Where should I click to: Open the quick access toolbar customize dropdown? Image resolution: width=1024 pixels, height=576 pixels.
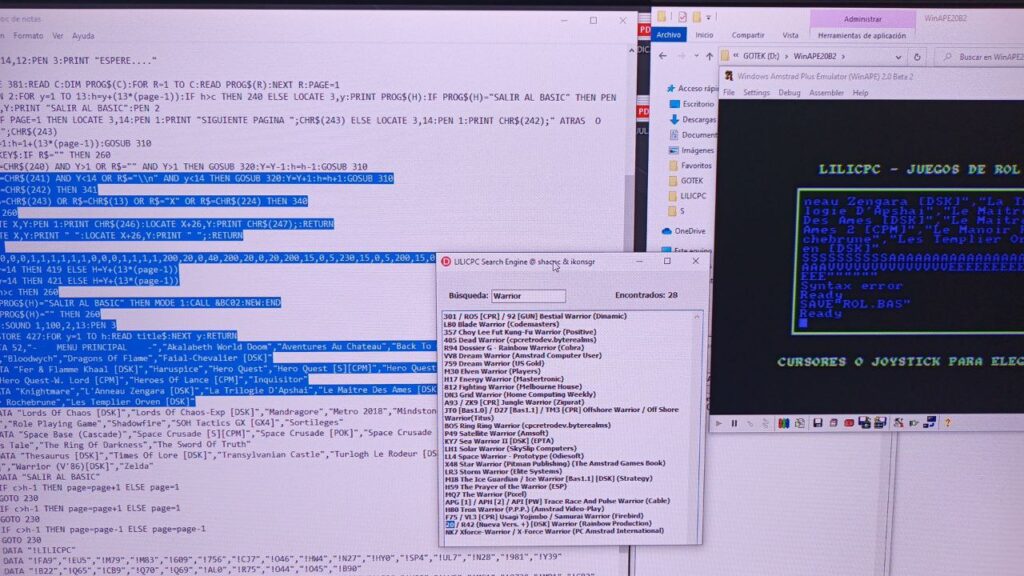click(709, 18)
